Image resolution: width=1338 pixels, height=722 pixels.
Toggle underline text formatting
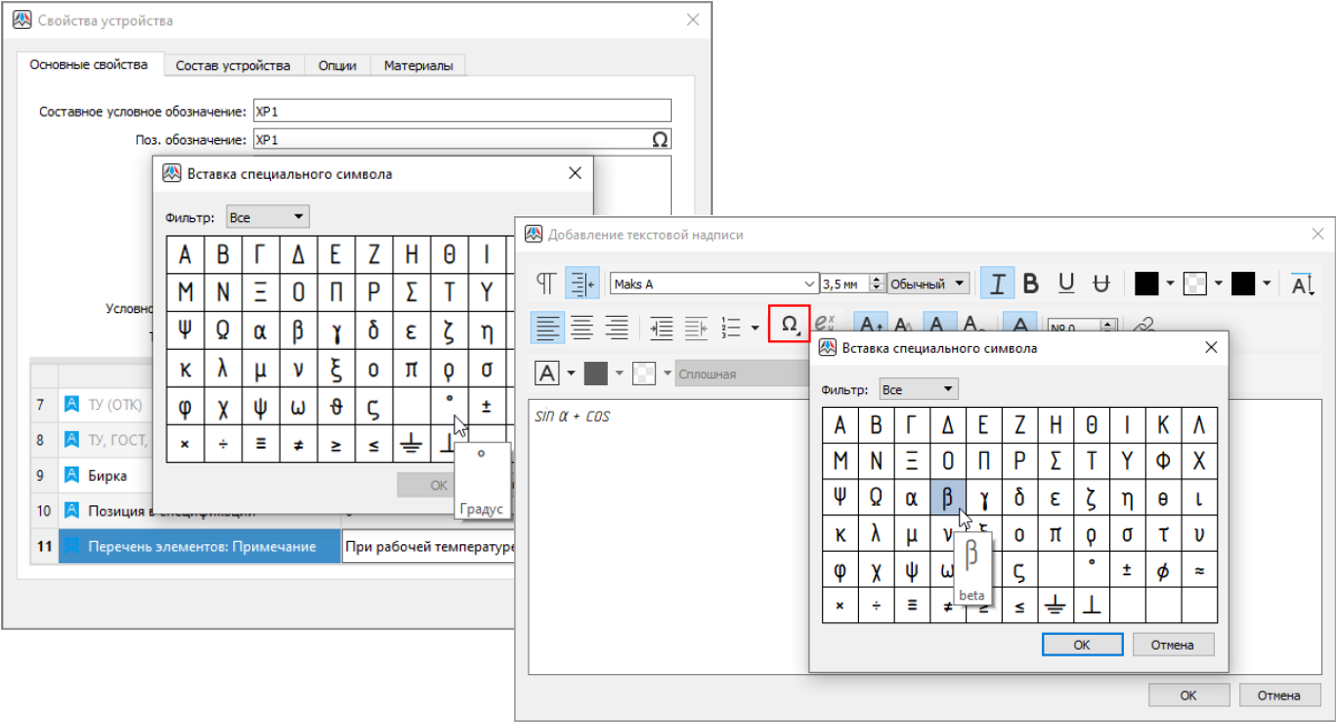coord(1066,284)
